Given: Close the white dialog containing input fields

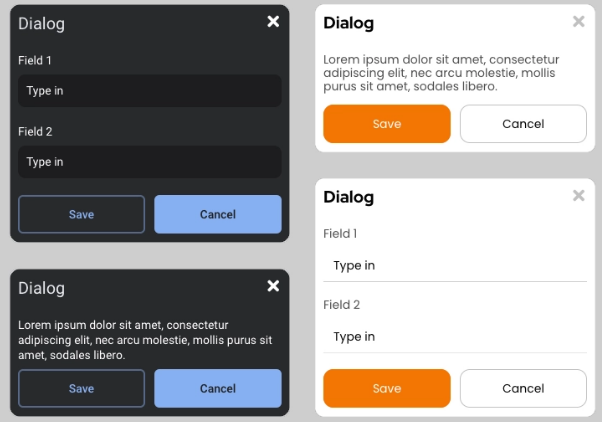Looking at the screenshot, I should pyautogui.click(x=578, y=196).
